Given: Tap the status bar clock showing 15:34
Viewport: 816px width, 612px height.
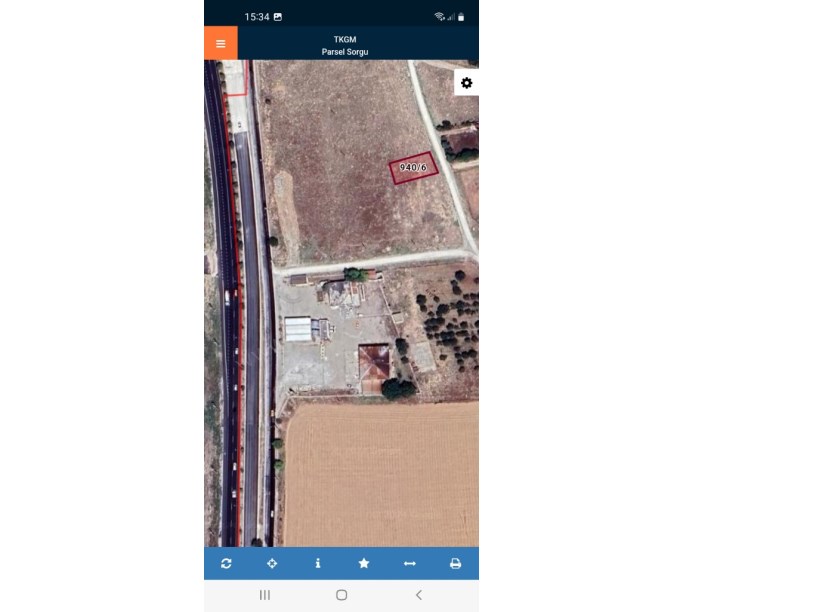Looking at the screenshot, I should 257,17.
